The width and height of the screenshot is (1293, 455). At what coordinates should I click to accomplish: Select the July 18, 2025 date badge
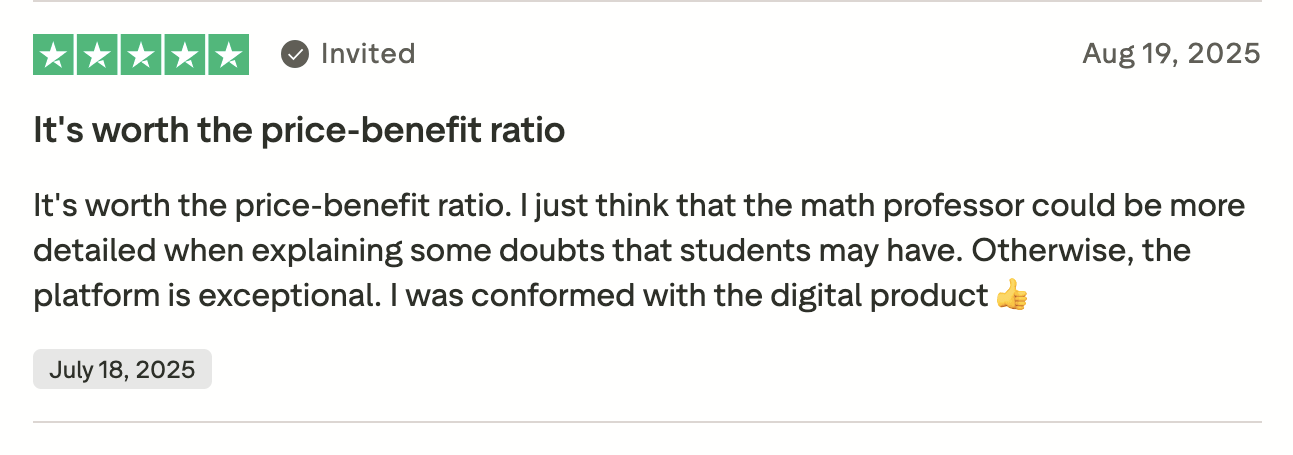[122, 369]
